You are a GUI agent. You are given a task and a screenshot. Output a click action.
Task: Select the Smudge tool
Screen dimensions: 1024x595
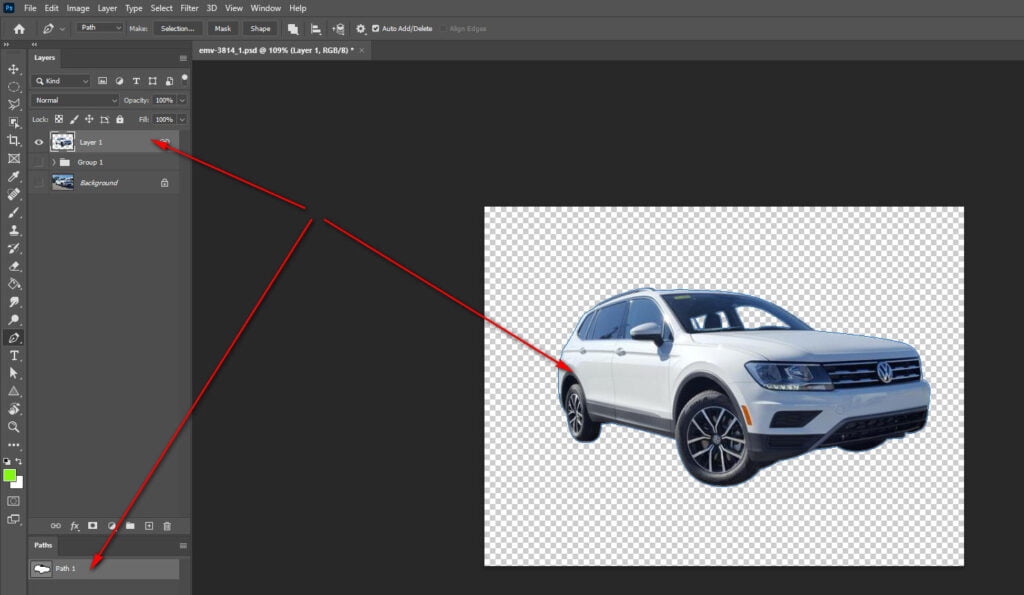[x=13, y=302]
